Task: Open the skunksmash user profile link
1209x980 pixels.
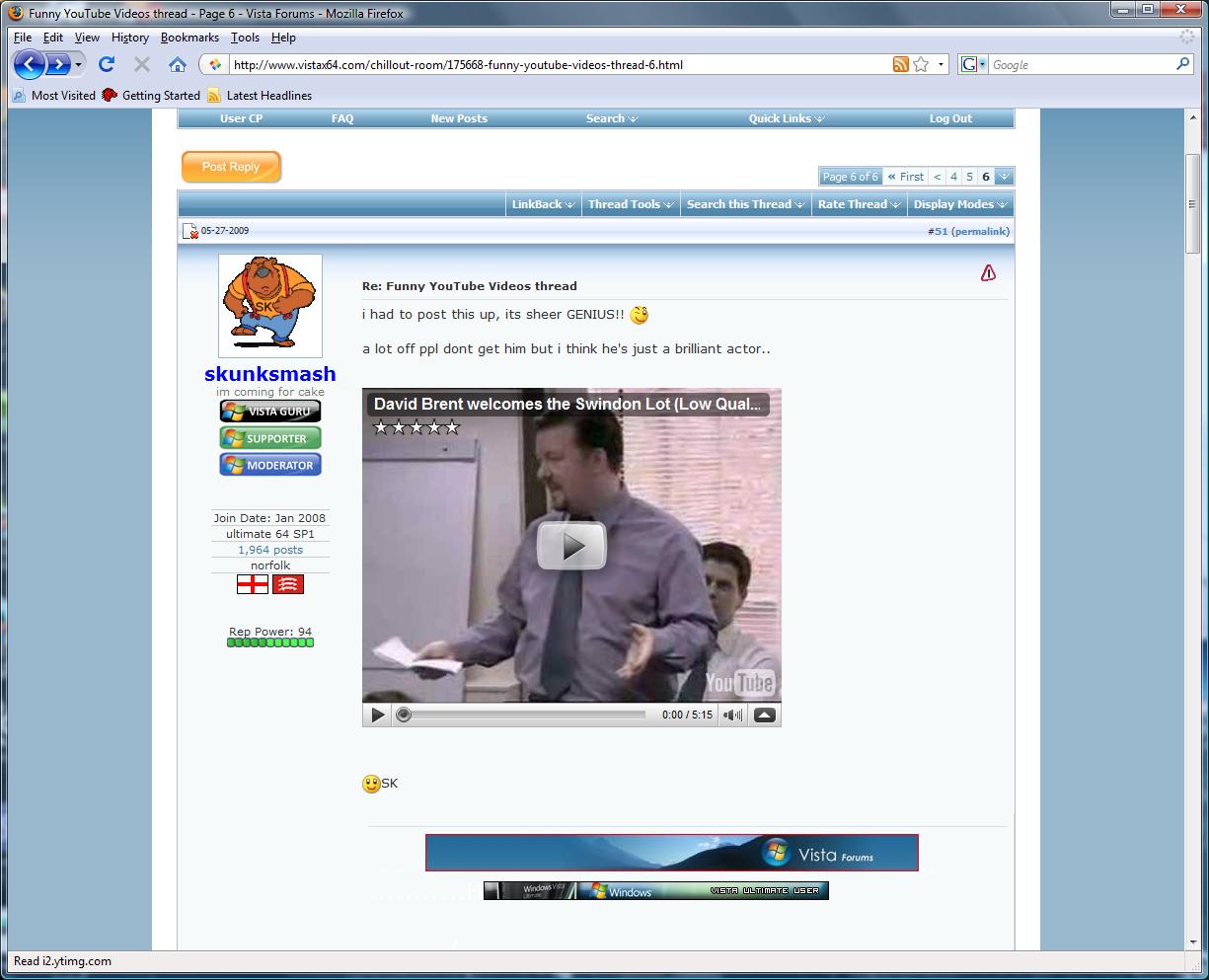Action: pyautogui.click(x=270, y=374)
